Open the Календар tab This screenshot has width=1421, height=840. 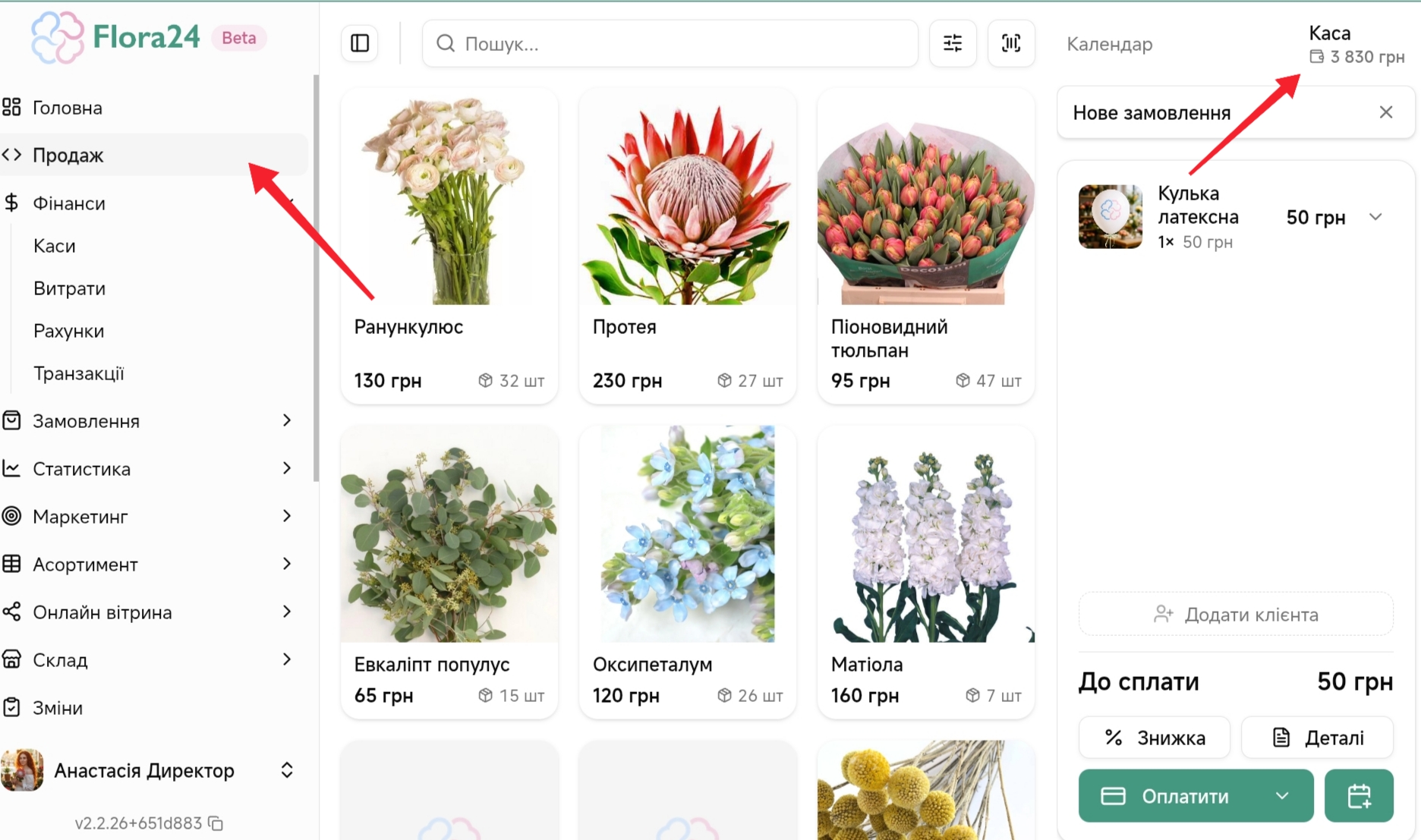tap(1109, 44)
